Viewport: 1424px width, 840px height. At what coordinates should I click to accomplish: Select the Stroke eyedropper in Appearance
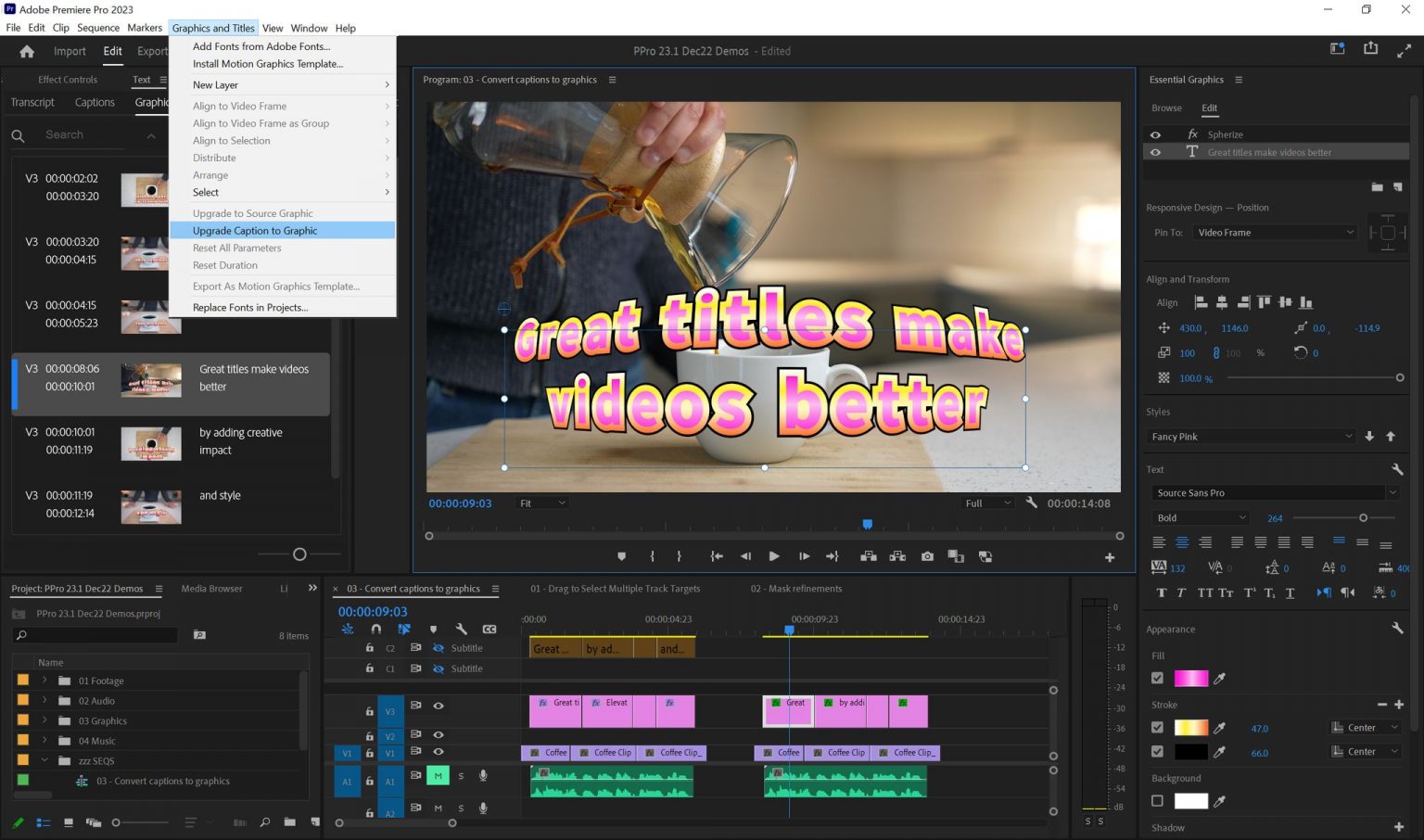(x=1220, y=727)
